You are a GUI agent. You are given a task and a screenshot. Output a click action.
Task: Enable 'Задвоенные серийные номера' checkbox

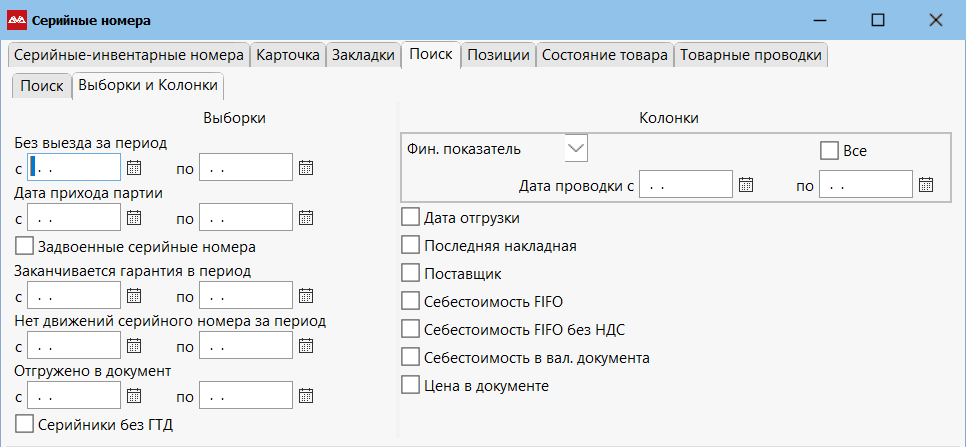(x=25, y=245)
